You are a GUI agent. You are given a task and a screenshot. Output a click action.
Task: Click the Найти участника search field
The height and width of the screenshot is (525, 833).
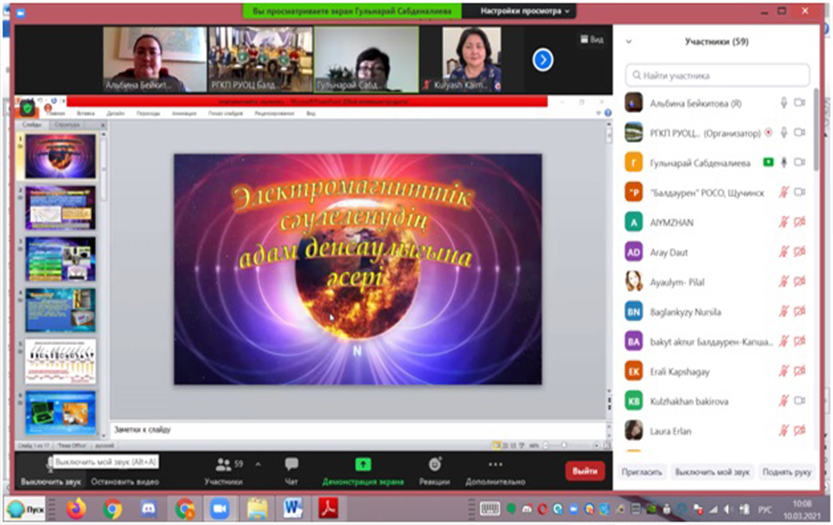pyautogui.click(x=717, y=75)
